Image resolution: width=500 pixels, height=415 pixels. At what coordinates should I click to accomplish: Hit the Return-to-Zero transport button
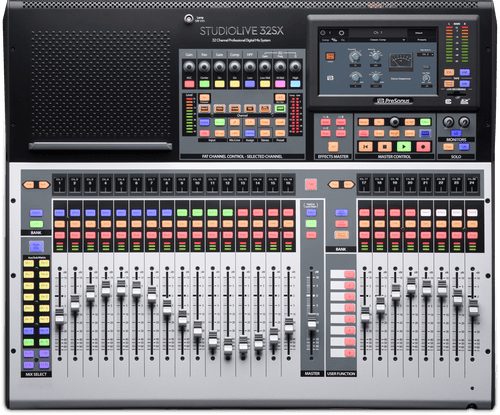(x=365, y=146)
